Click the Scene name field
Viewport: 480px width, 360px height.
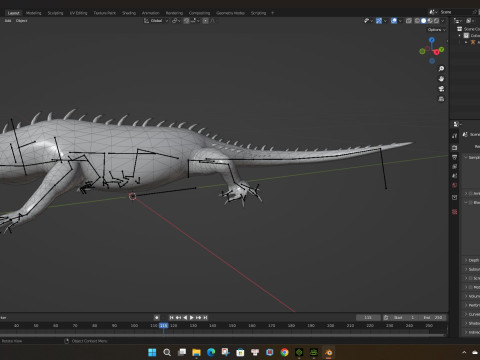[455, 12]
